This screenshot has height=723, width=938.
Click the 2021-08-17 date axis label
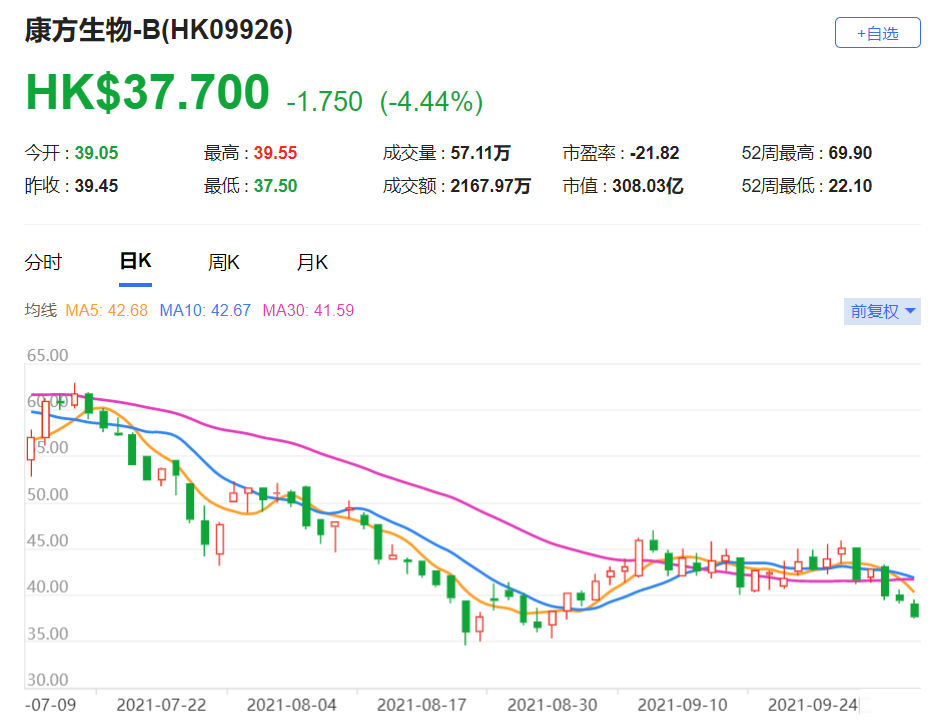[x=422, y=705]
